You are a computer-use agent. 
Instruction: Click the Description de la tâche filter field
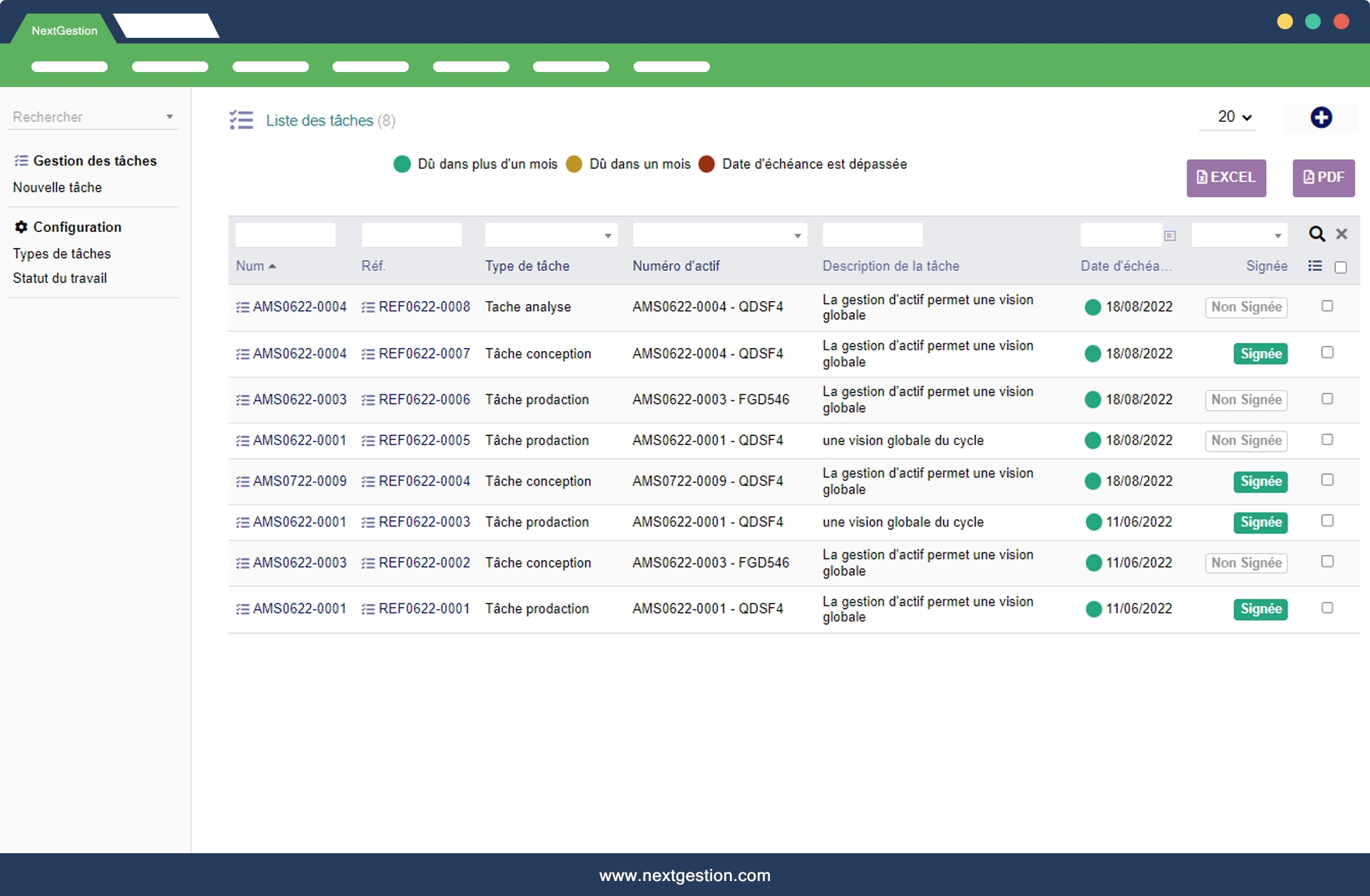pyautogui.click(x=872, y=235)
